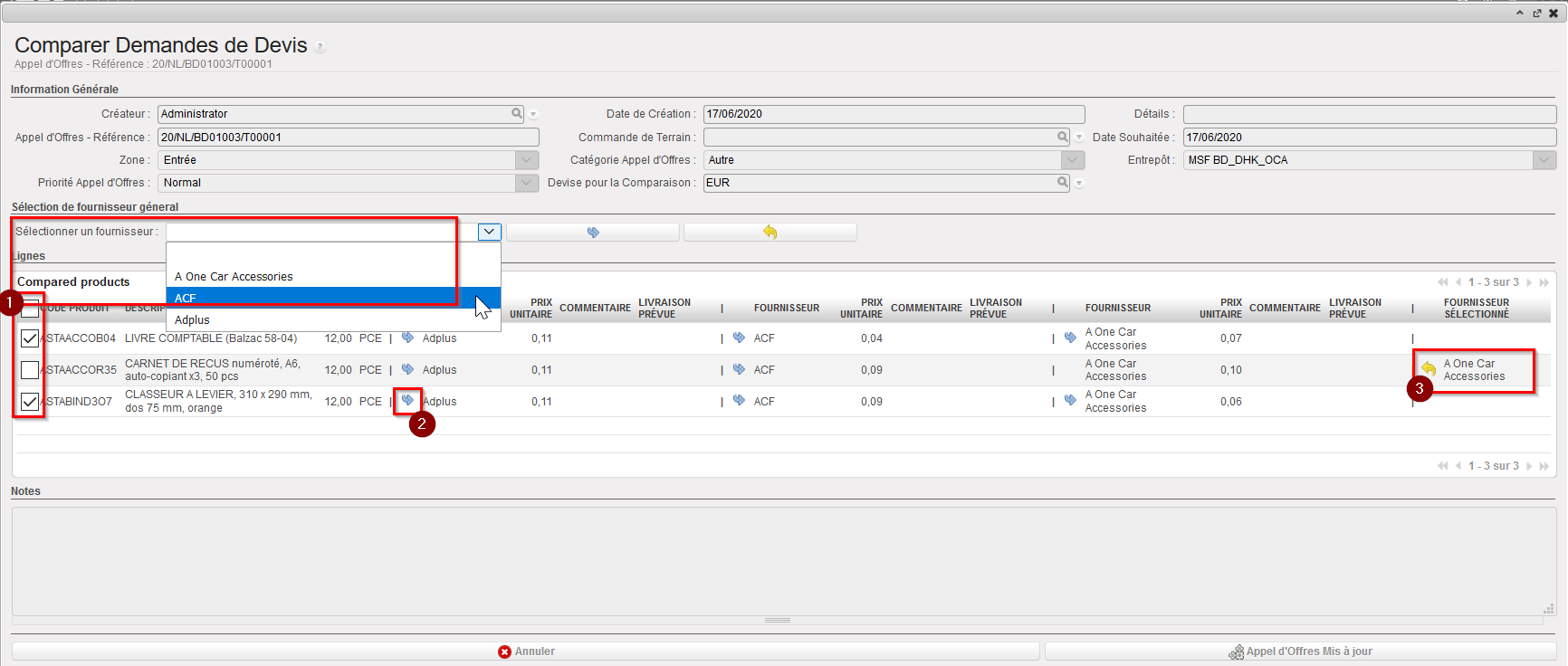Click the search icon in the Créateur field
This screenshot has height=666, width=1568.
point(517,114)
